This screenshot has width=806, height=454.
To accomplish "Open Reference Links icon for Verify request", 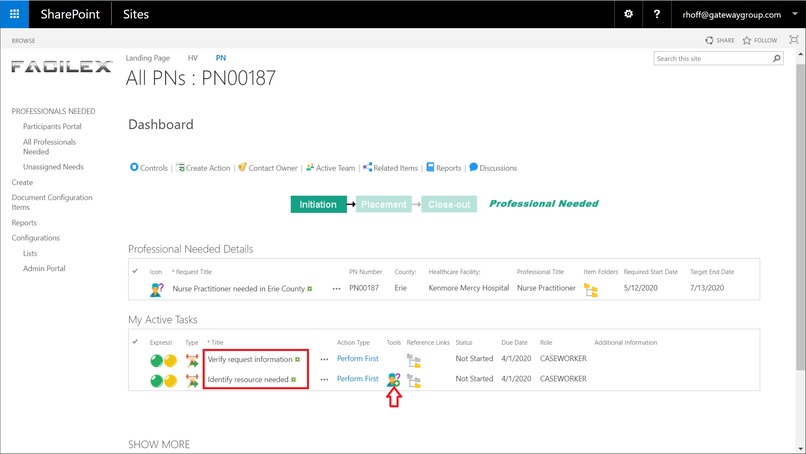I will click(x=414, y=361).
